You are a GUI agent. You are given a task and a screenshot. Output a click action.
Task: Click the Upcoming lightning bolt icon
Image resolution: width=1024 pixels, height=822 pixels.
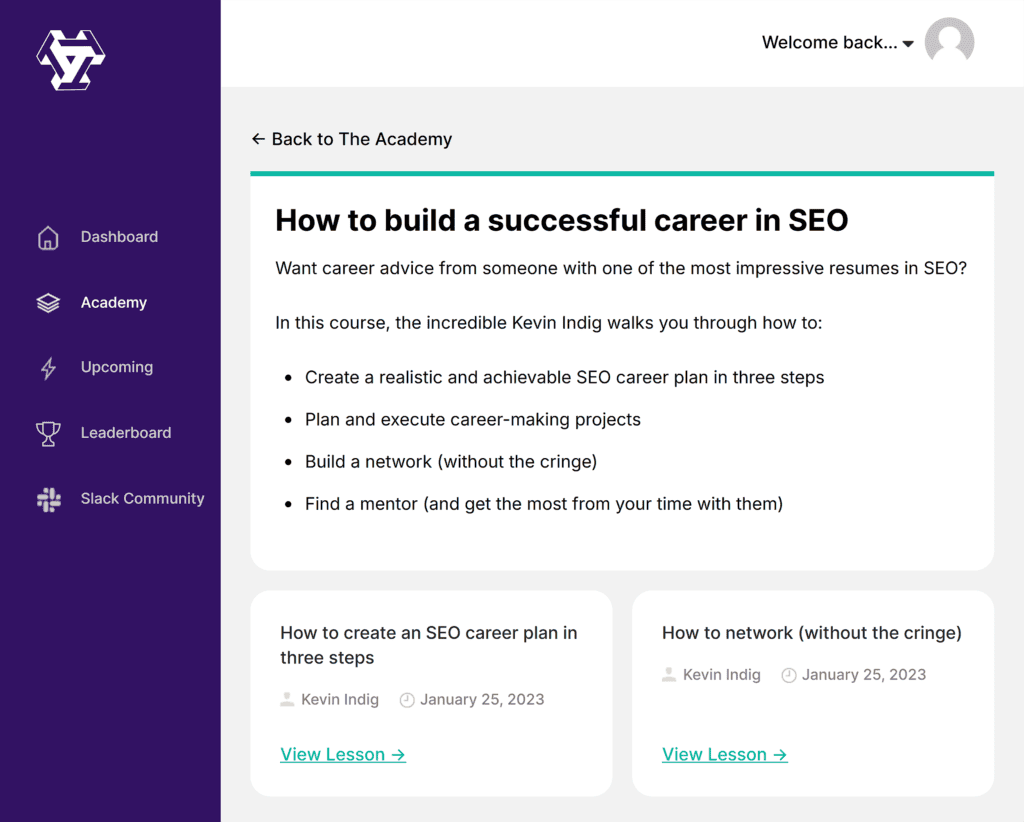tap(48, 368)
